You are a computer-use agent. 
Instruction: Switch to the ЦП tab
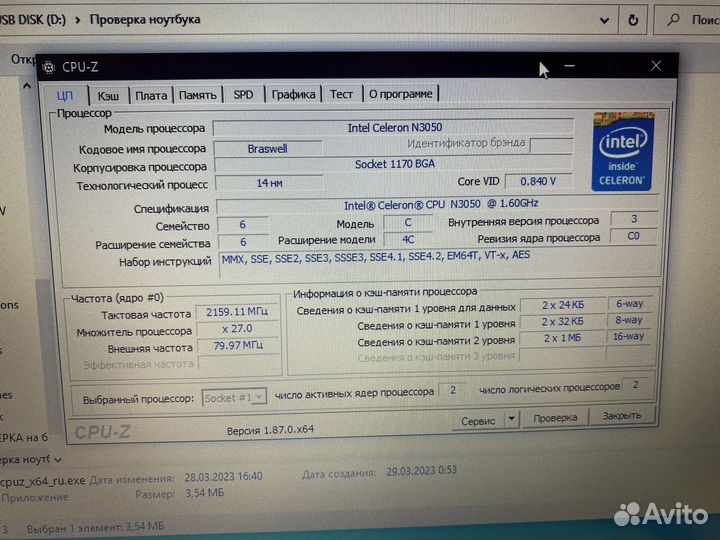65,96
